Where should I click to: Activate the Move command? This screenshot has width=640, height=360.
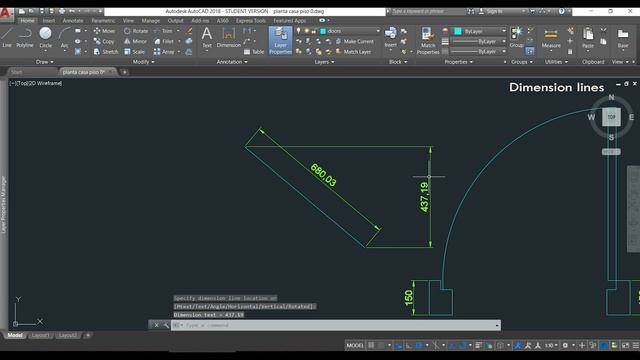(x=104, y=31)
